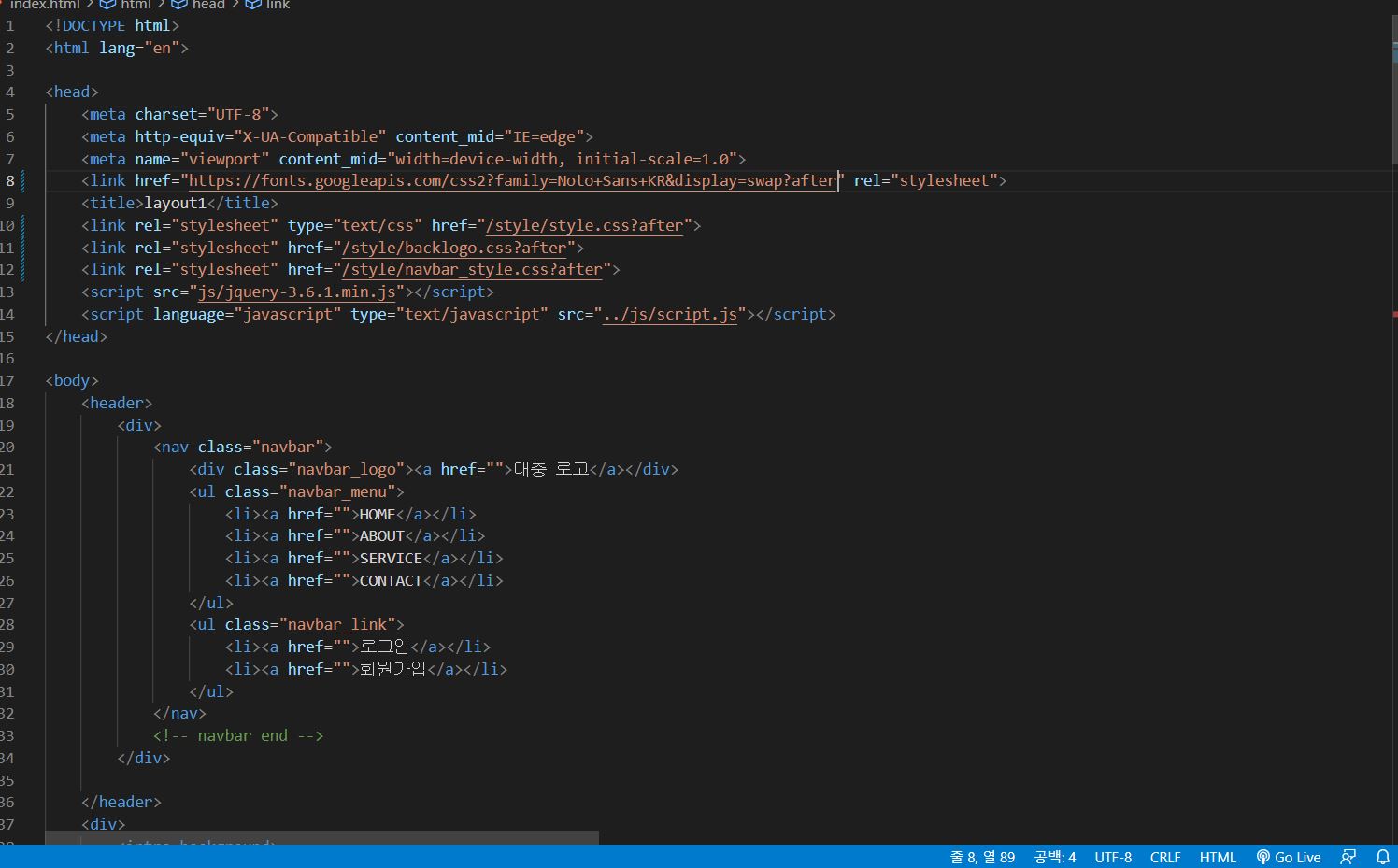
Task: Click the 로그인 link text
Action: click(385, 647)
